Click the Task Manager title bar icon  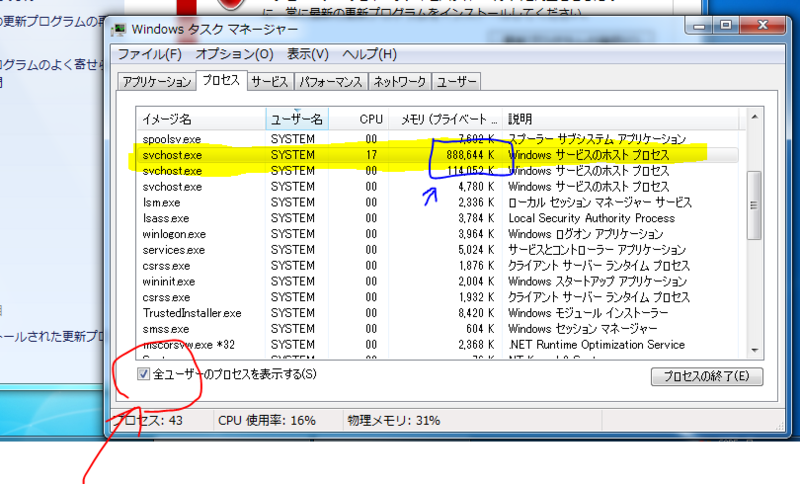[119, 30]
